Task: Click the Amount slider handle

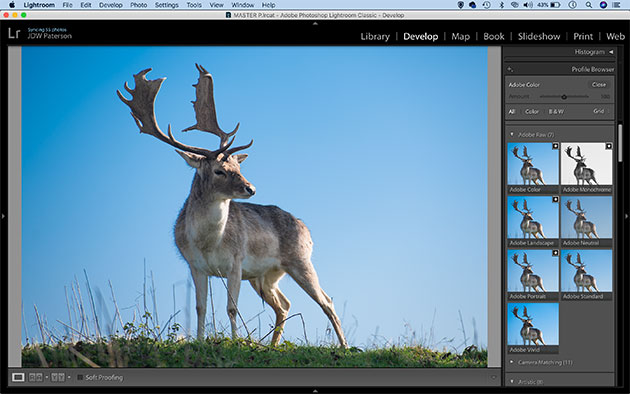Action: pyautogui.click(x=564, y=97)
